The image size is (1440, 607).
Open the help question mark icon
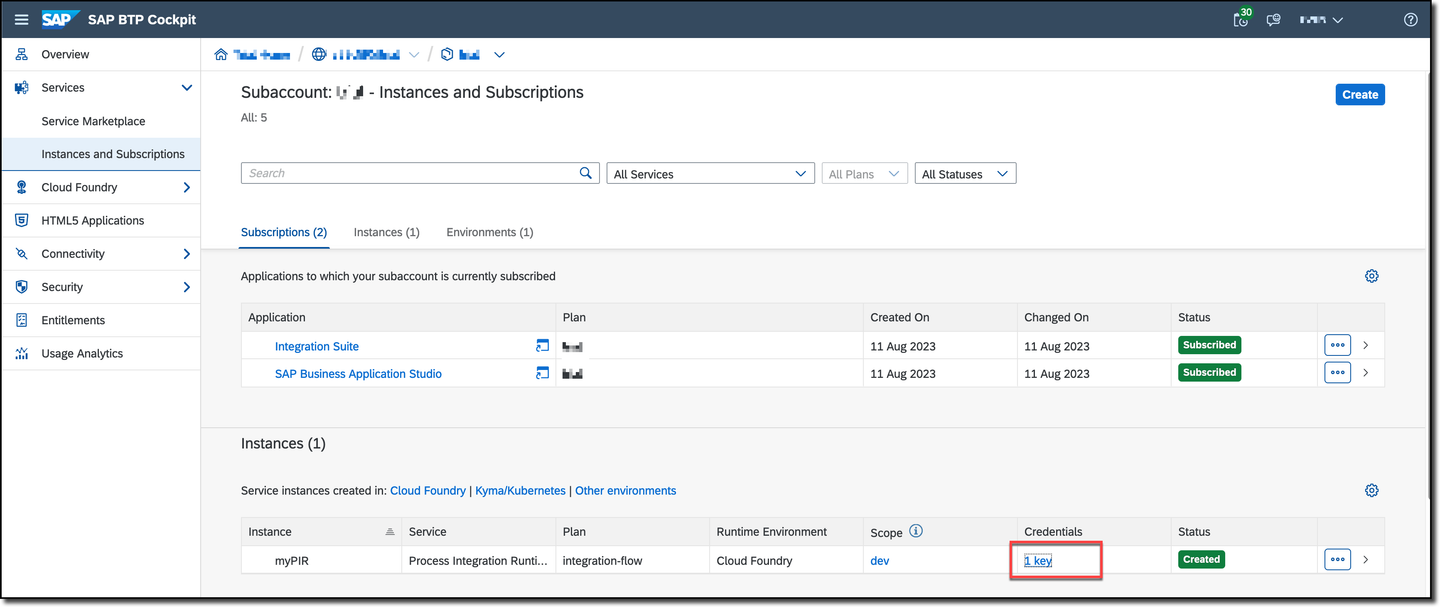tap(1411, 19)
